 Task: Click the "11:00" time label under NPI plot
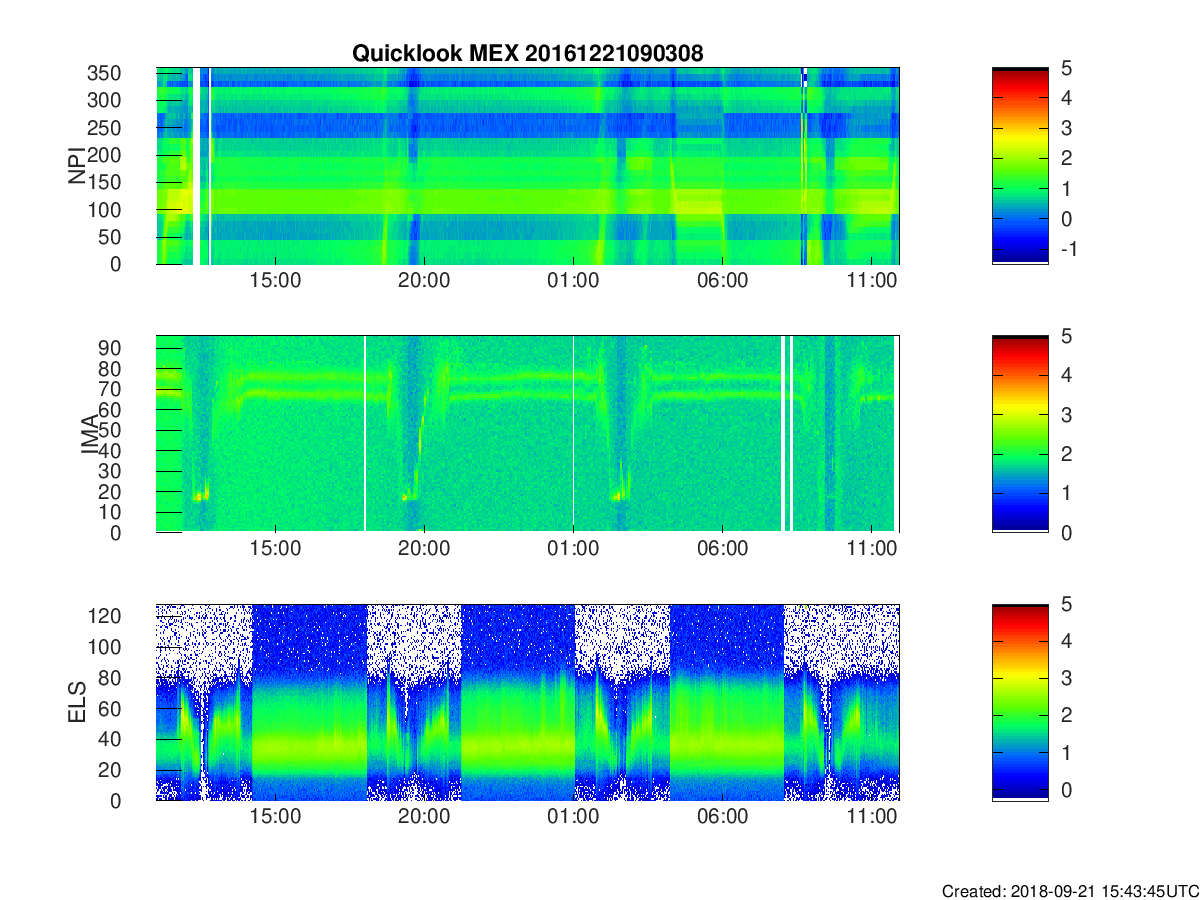[x=871, y=281]
